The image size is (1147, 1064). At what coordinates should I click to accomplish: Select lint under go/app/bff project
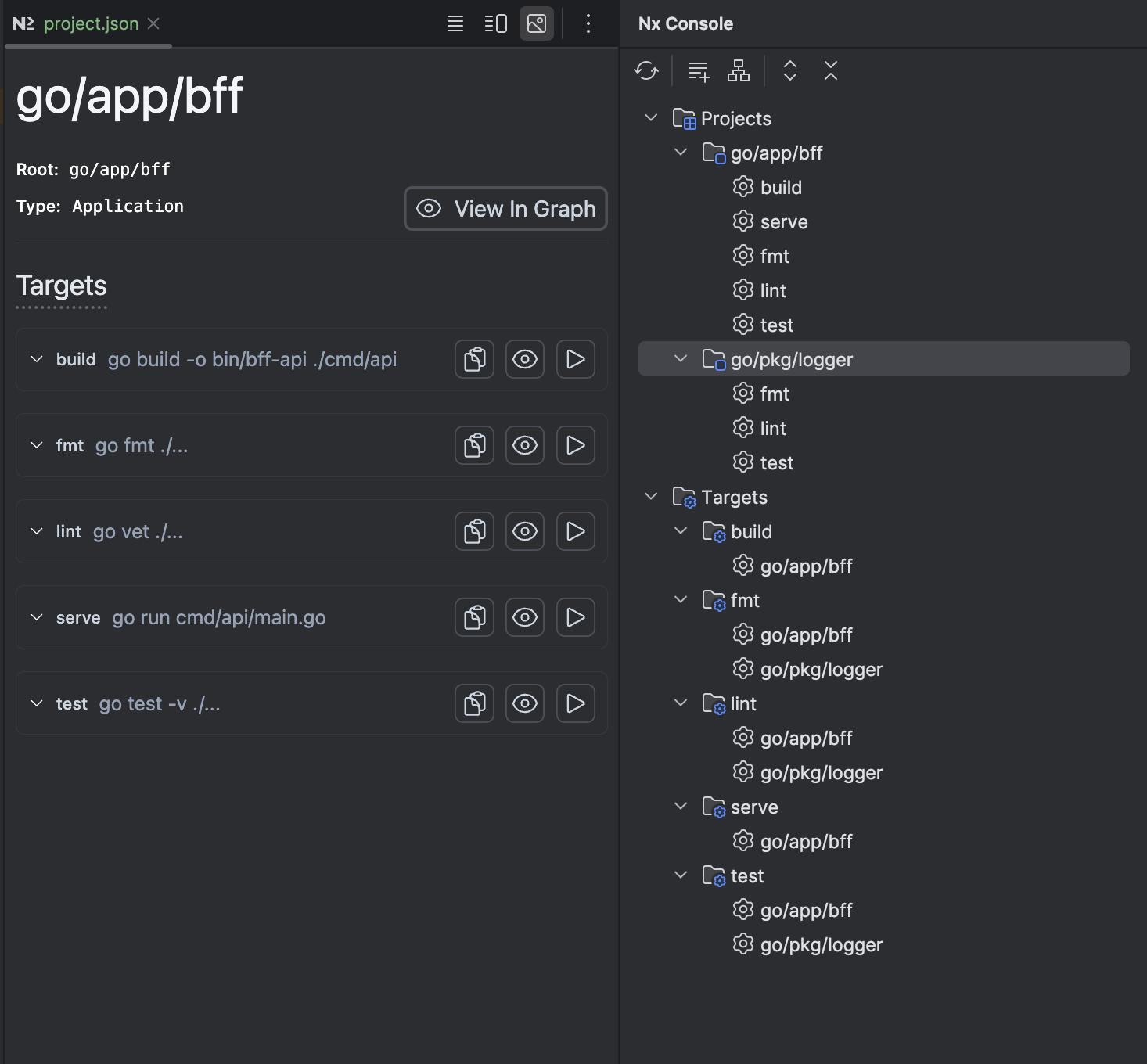(773, 290)
